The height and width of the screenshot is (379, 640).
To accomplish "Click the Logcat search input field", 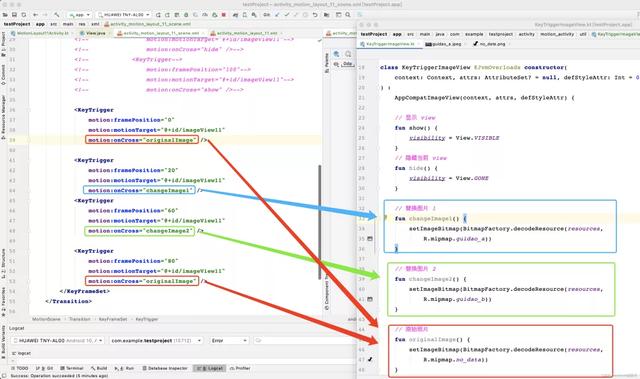I will pyautogui.click(x=304, y=340).
